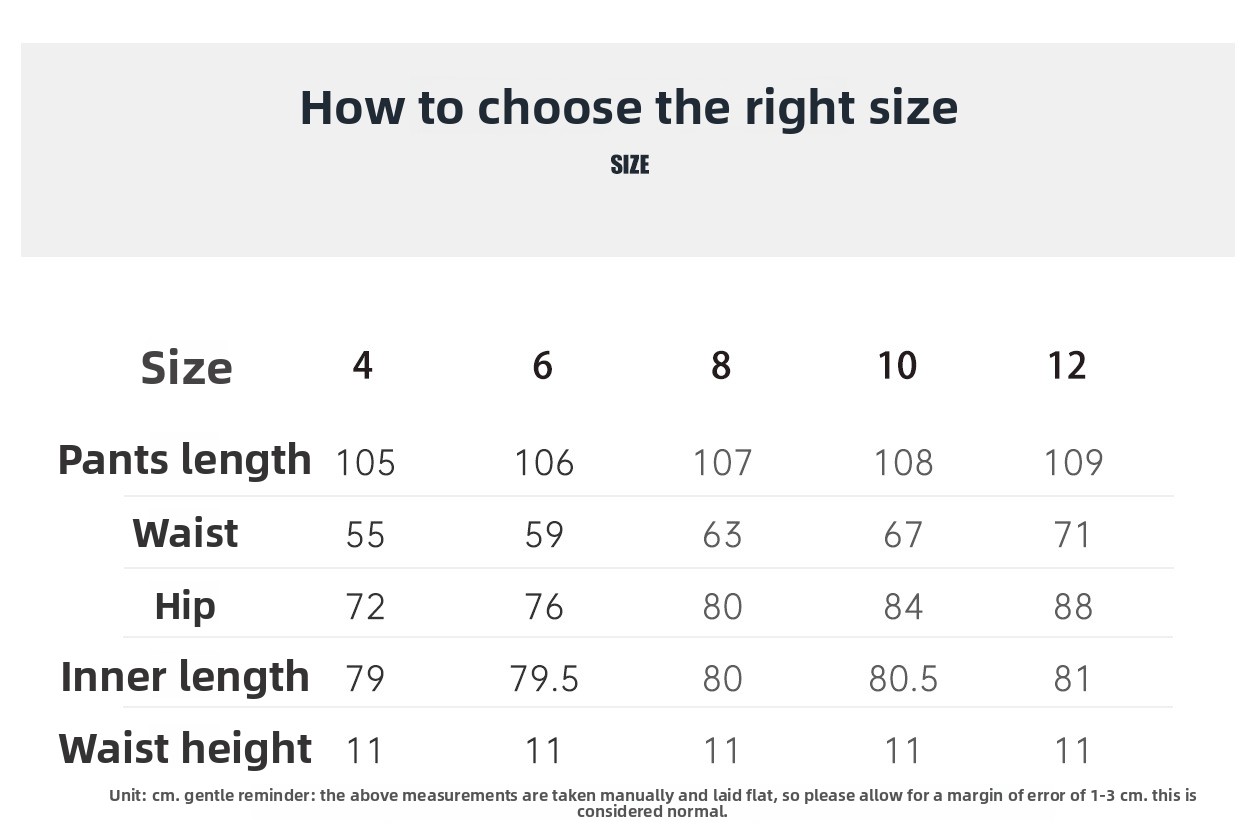Click the Waist row label
The height and width of the screenshot is (836, 1260).
[185, 533]
